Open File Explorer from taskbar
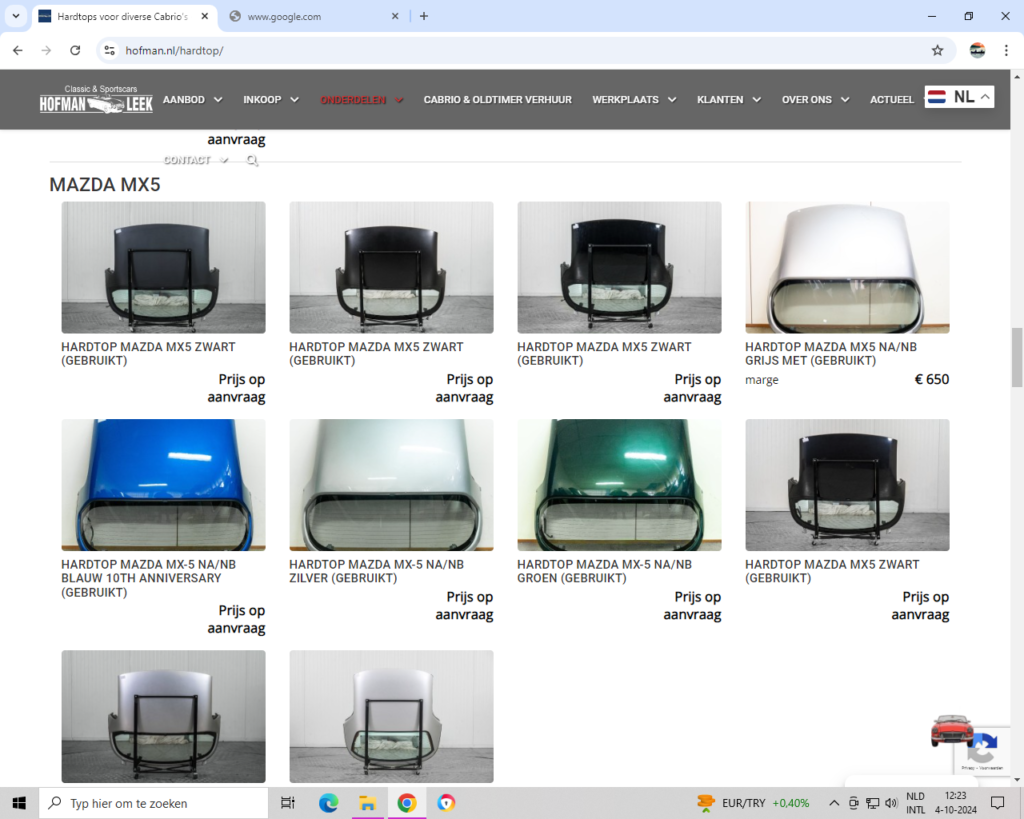Viewport: 1024px width, 819px height. click(x=368, y=803)
